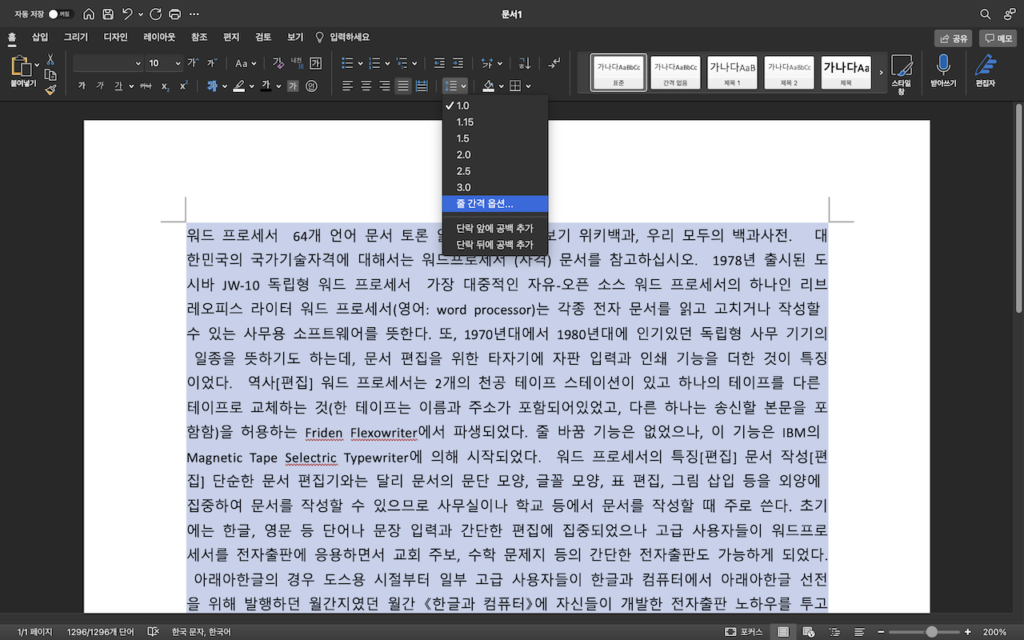Toggle strikethrough formatting

pos(146,86)
